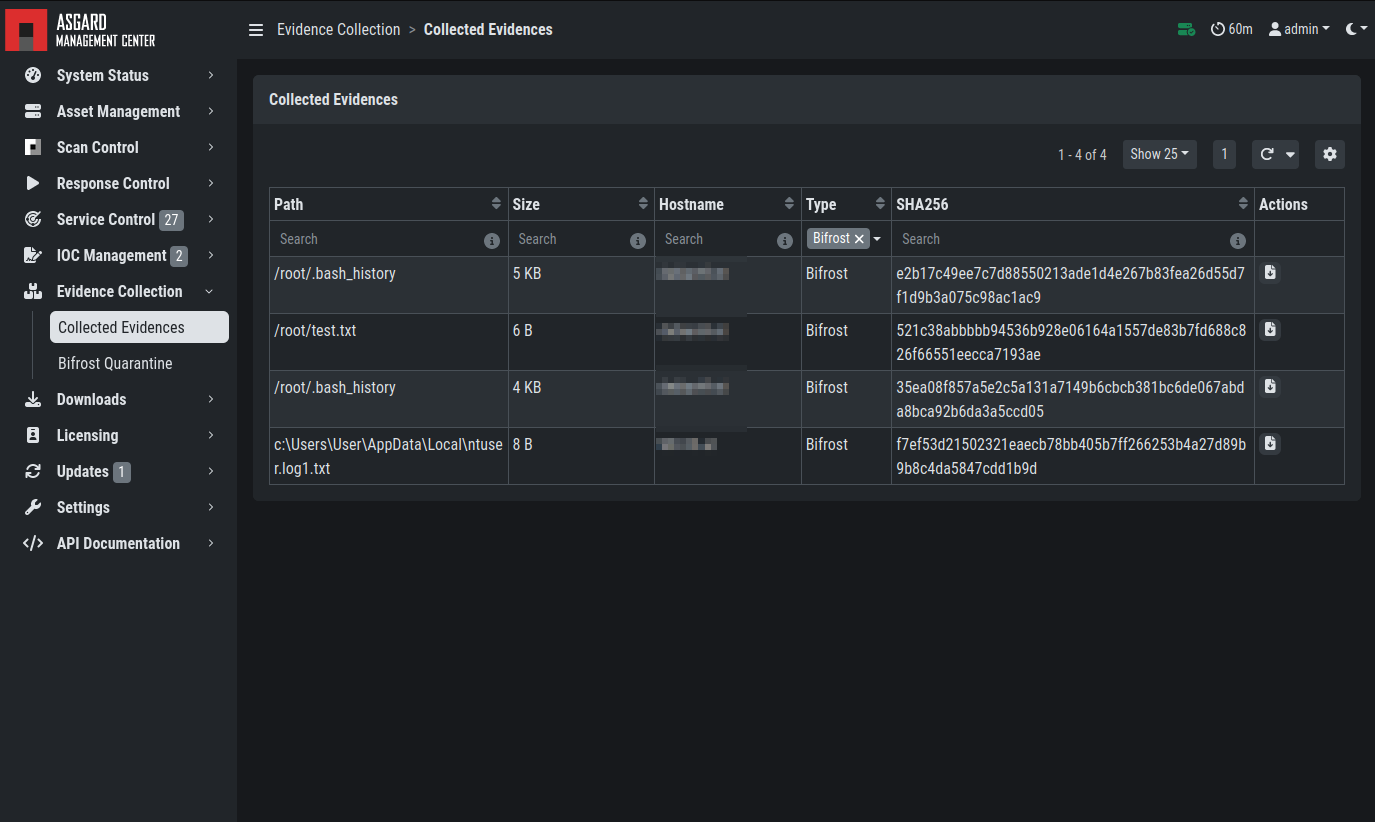Click the Evidence Collection boxes icon
This screenshot has width=1375, height=822.
tap(33, 291)
